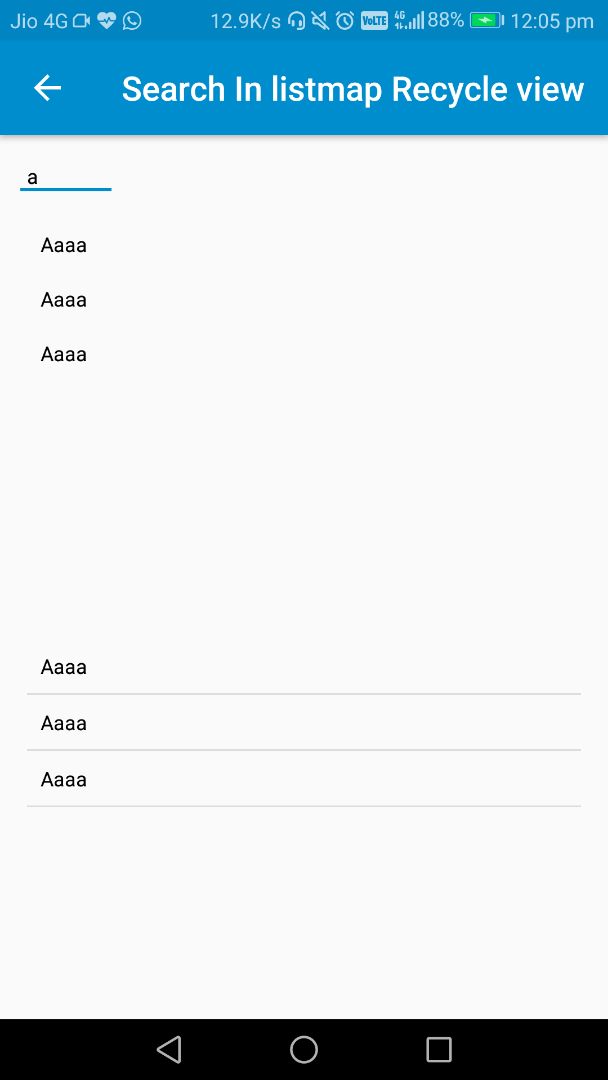
Task: Choose the last Aaaa row in the divided lower list
Action: click(303, 779)
